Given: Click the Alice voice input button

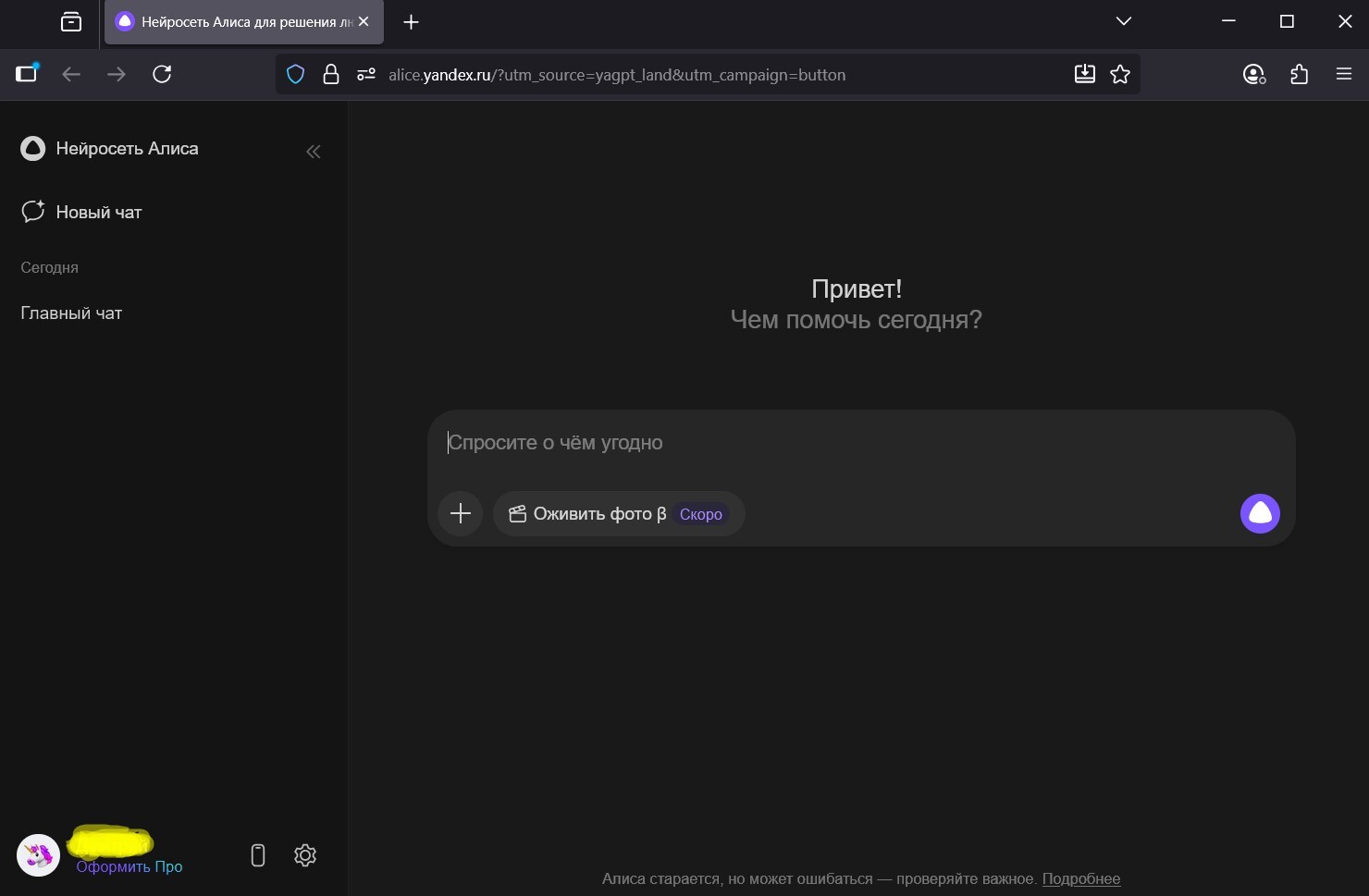Looking at the screenshot, I should [x=1260, y=514].
